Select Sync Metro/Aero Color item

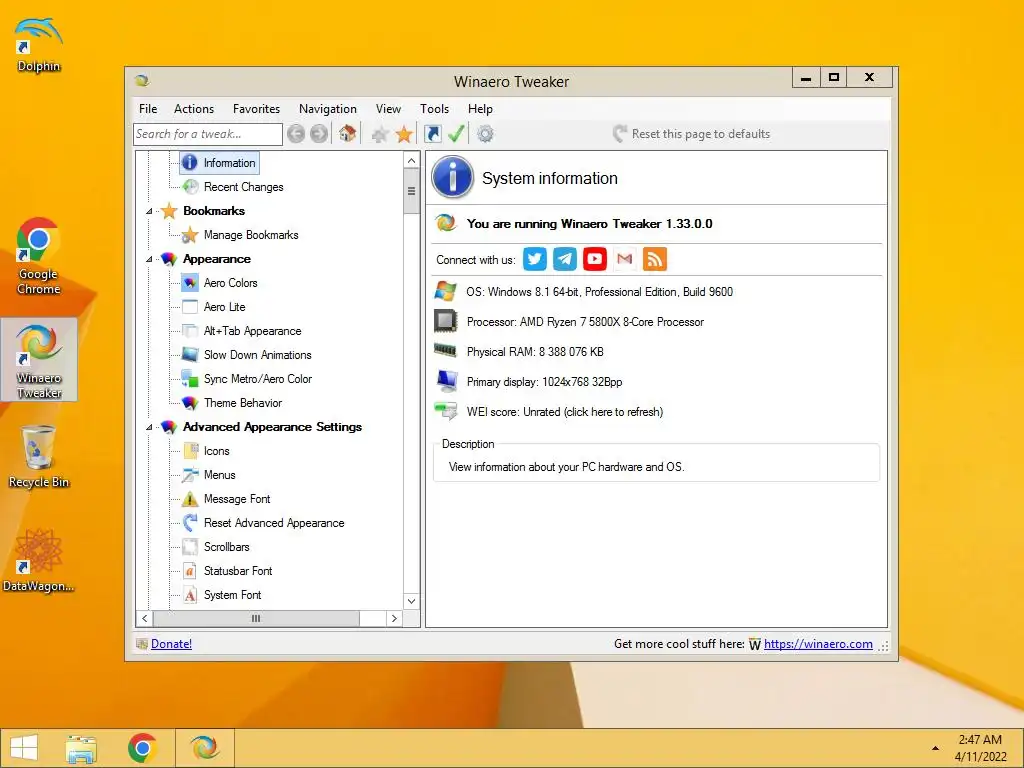coord(257,379)
